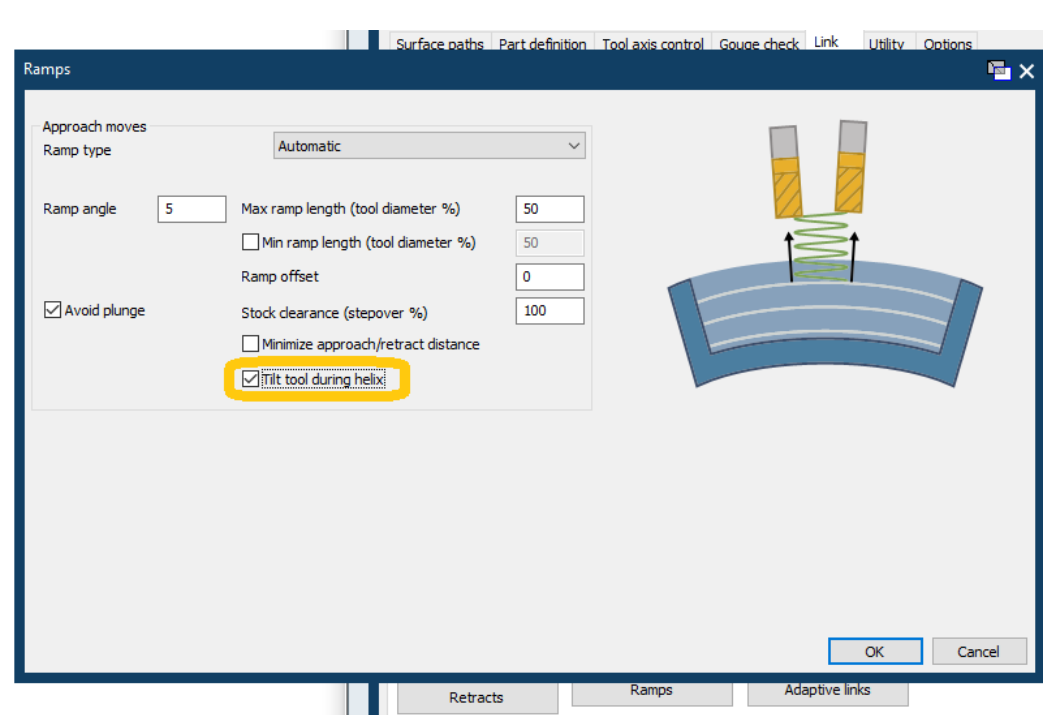Click the 'Approach moves' group label

click(x=94, y=126)
